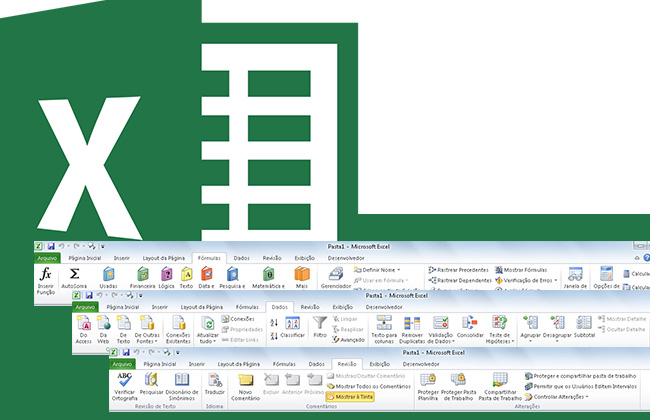This screenshot has height=420, width=650.
Task: Toggle Mostrar Fórmulas in Fórmulas ribbon
Action: pos(521,270)
